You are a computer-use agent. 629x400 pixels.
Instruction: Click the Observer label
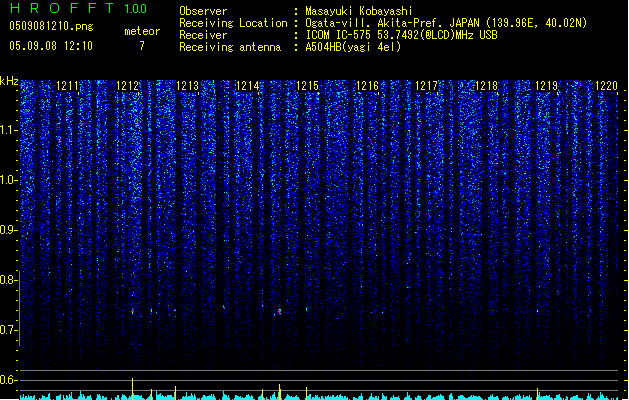(x=203, y=11)
